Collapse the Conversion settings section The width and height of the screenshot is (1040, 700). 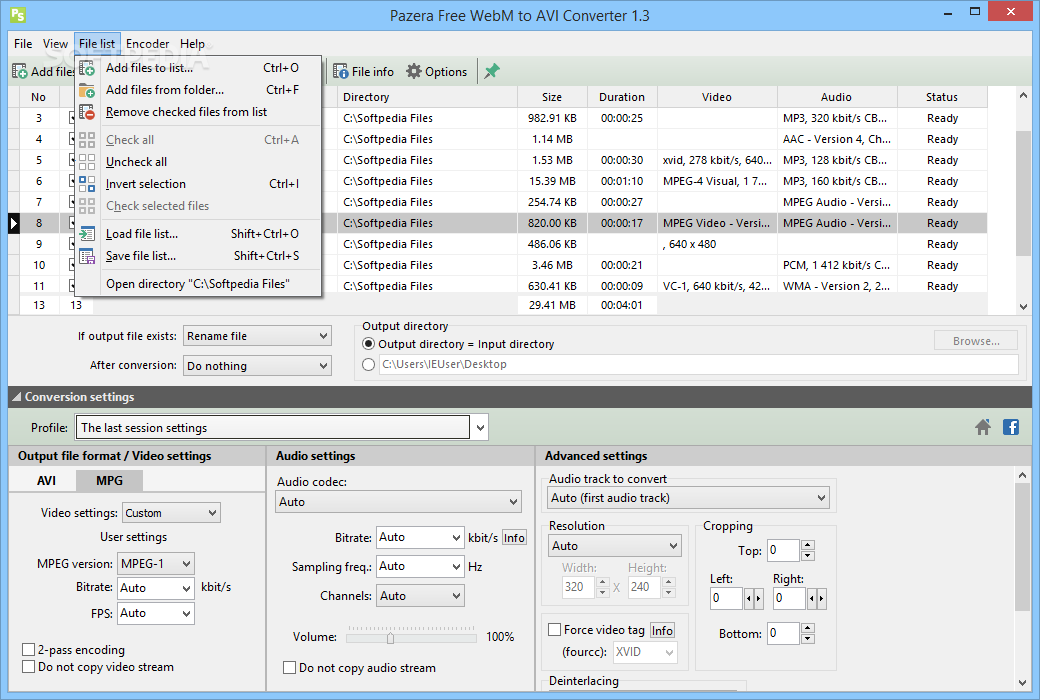[17, 397]
